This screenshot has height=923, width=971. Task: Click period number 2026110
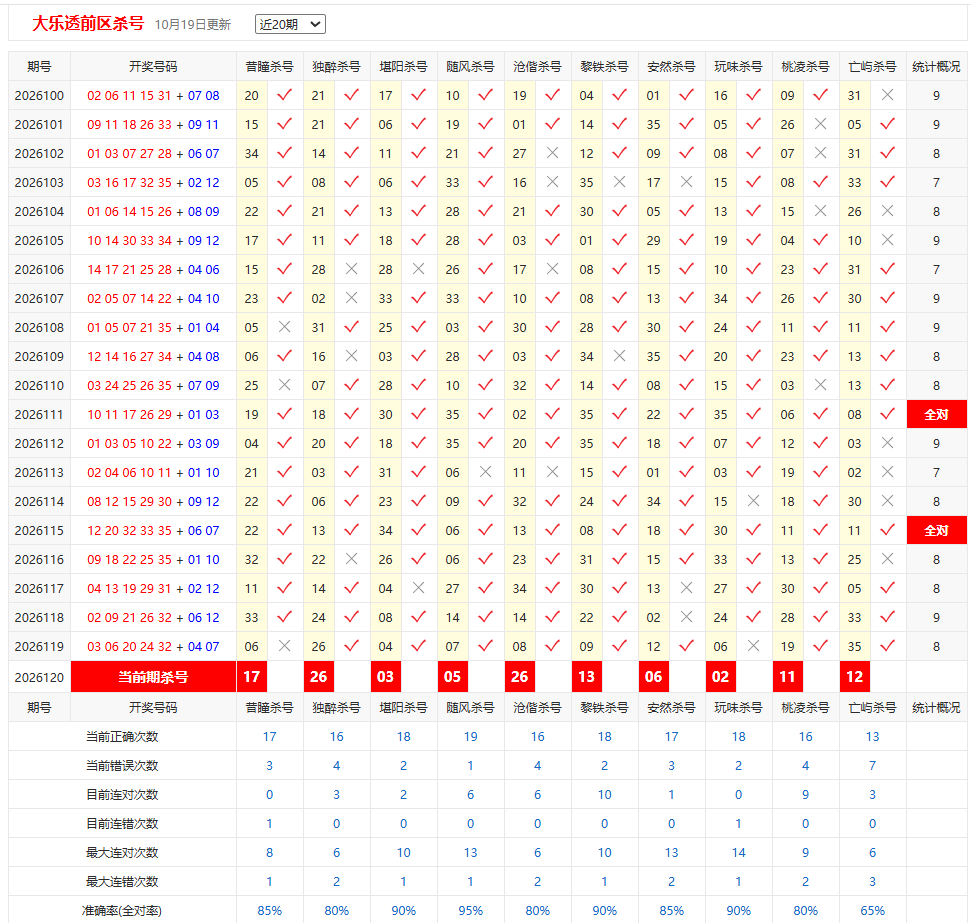(39, 386)
